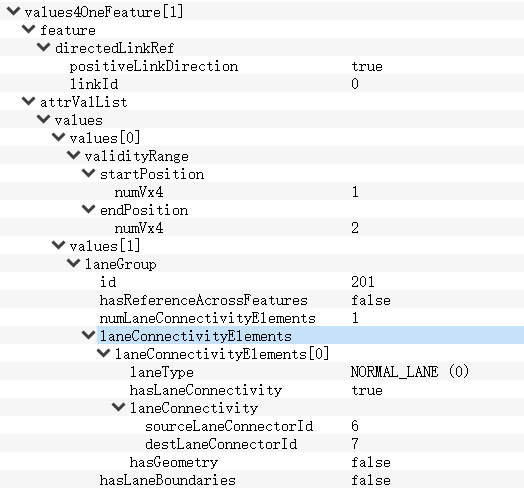Click value 6 of sourceLaneConnectorId
The height and width of the screenshot is (489, 524).
[355, 425]
